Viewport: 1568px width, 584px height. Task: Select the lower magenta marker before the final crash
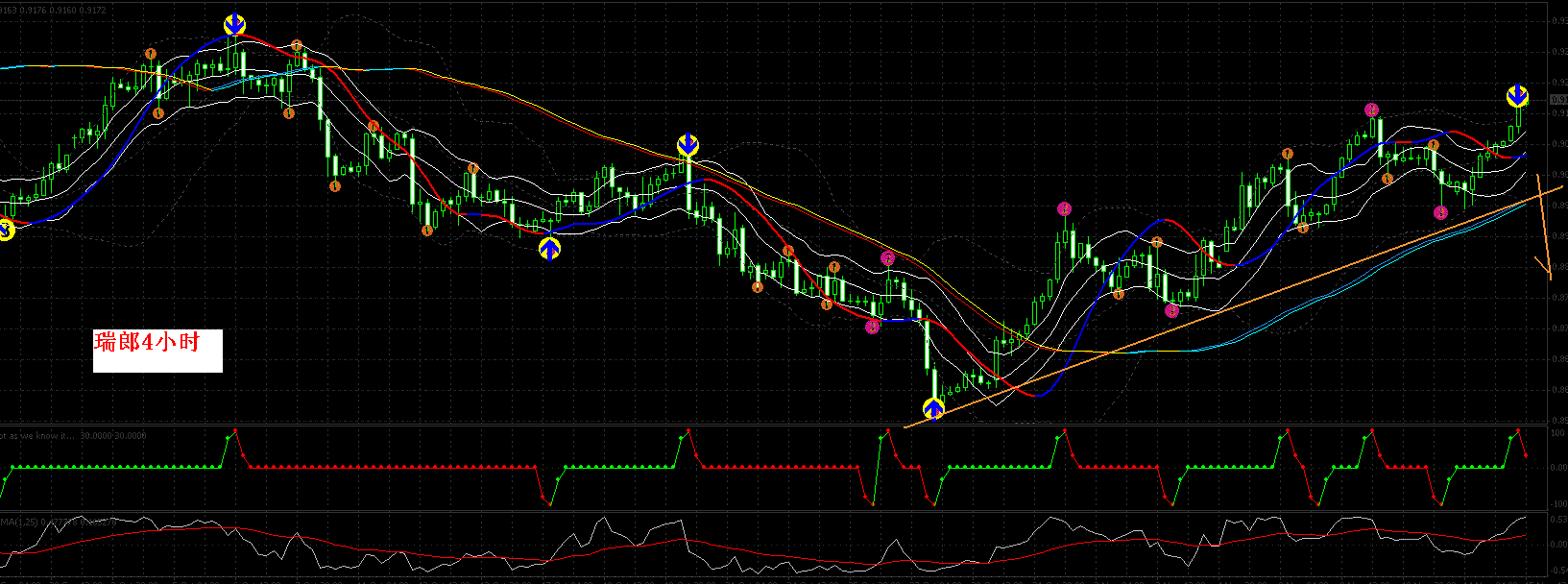(x=872, y=327)
